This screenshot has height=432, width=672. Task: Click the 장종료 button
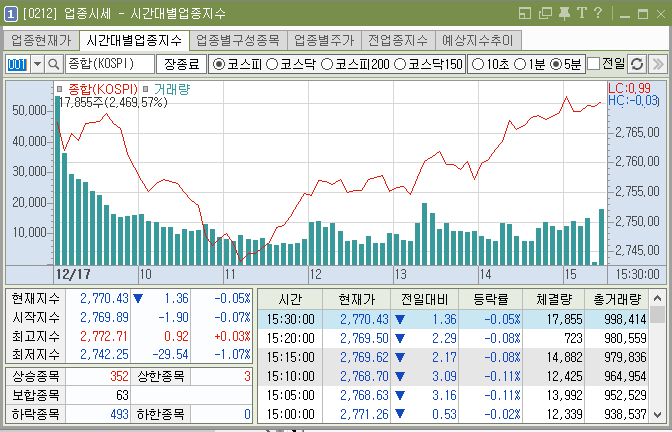(x=182, y=64)
